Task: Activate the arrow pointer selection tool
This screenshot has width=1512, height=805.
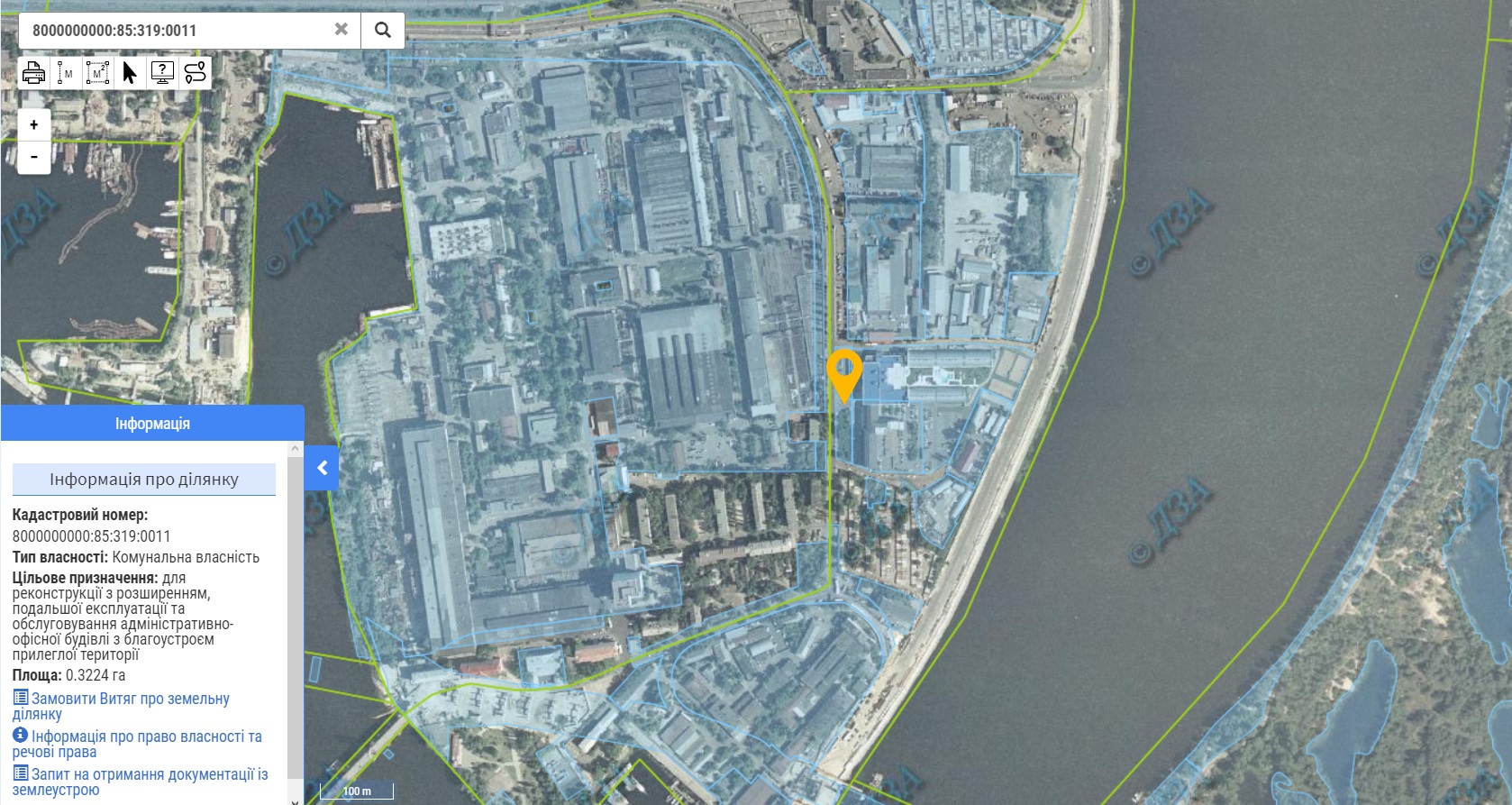Action: point(130,72)
